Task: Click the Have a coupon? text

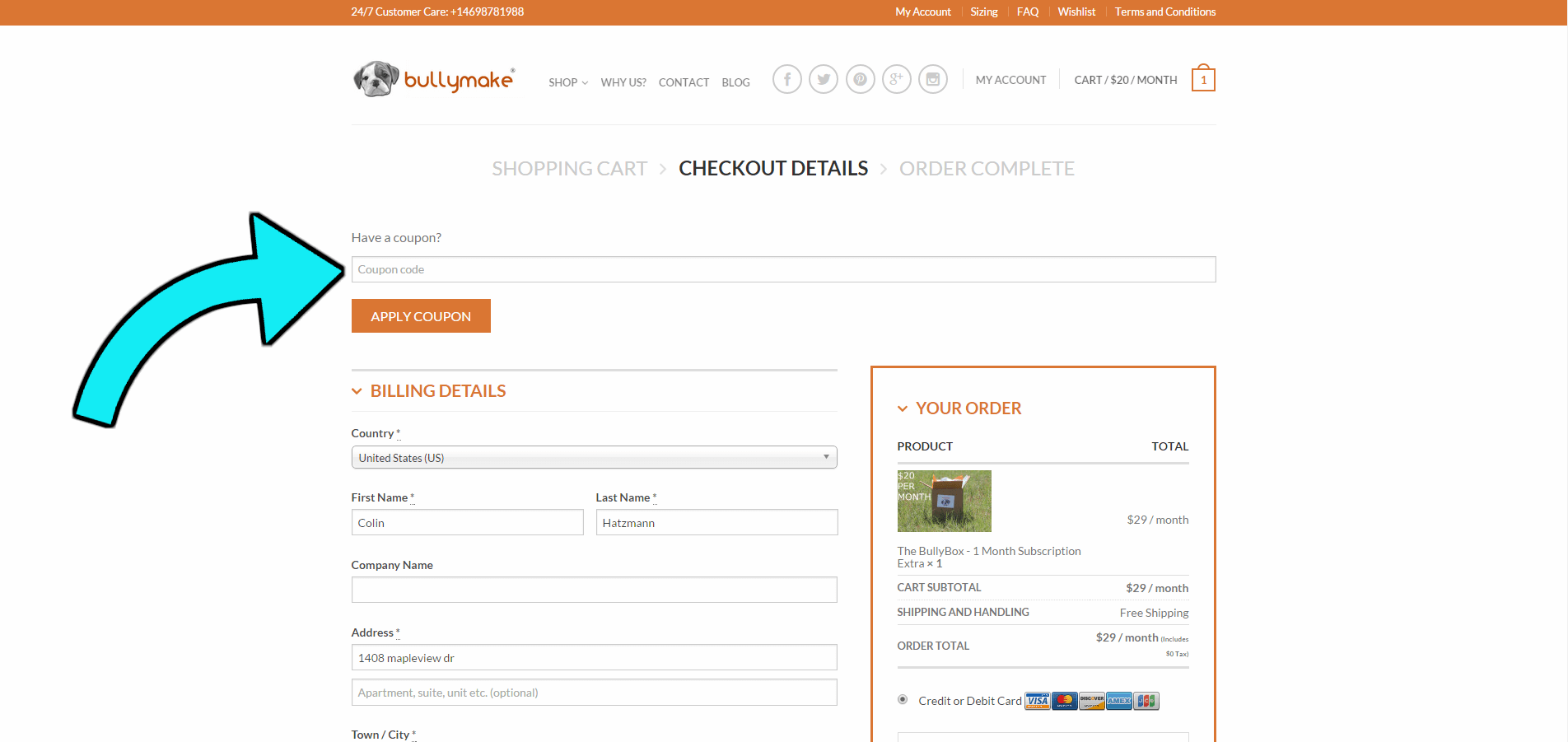Action: pyautogui.click(x=396, y=237)
